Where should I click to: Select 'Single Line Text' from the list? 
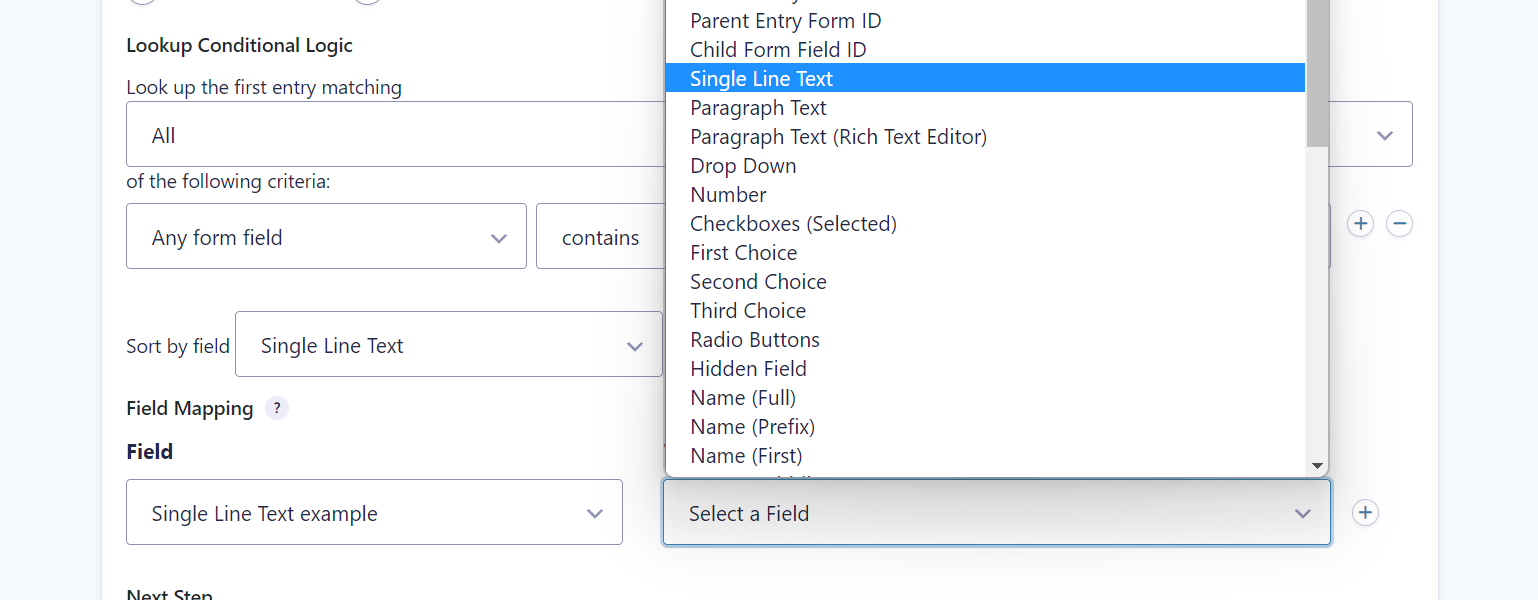tap(761, 79)
